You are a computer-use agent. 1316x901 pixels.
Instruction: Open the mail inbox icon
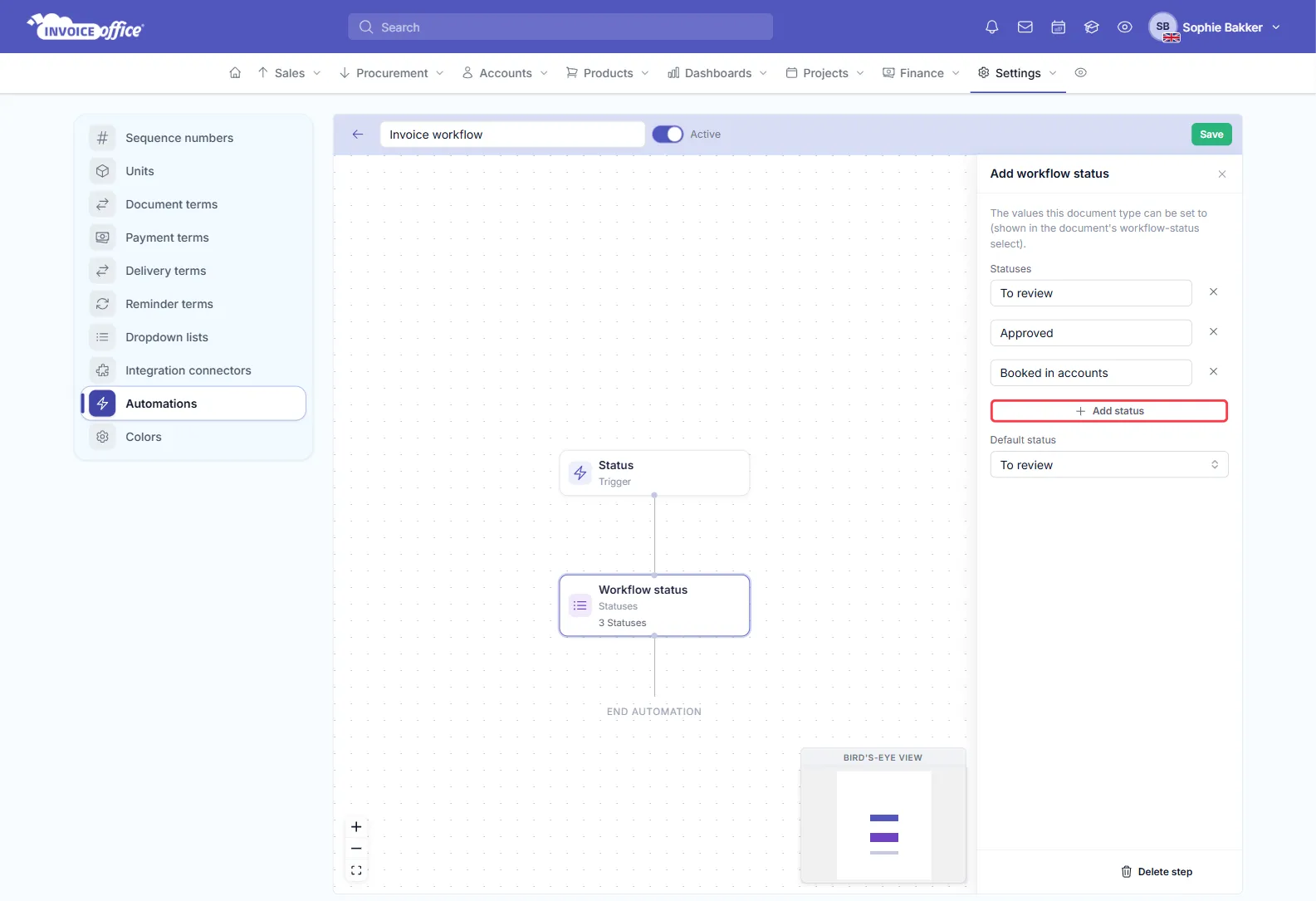tap(1025, 27)
